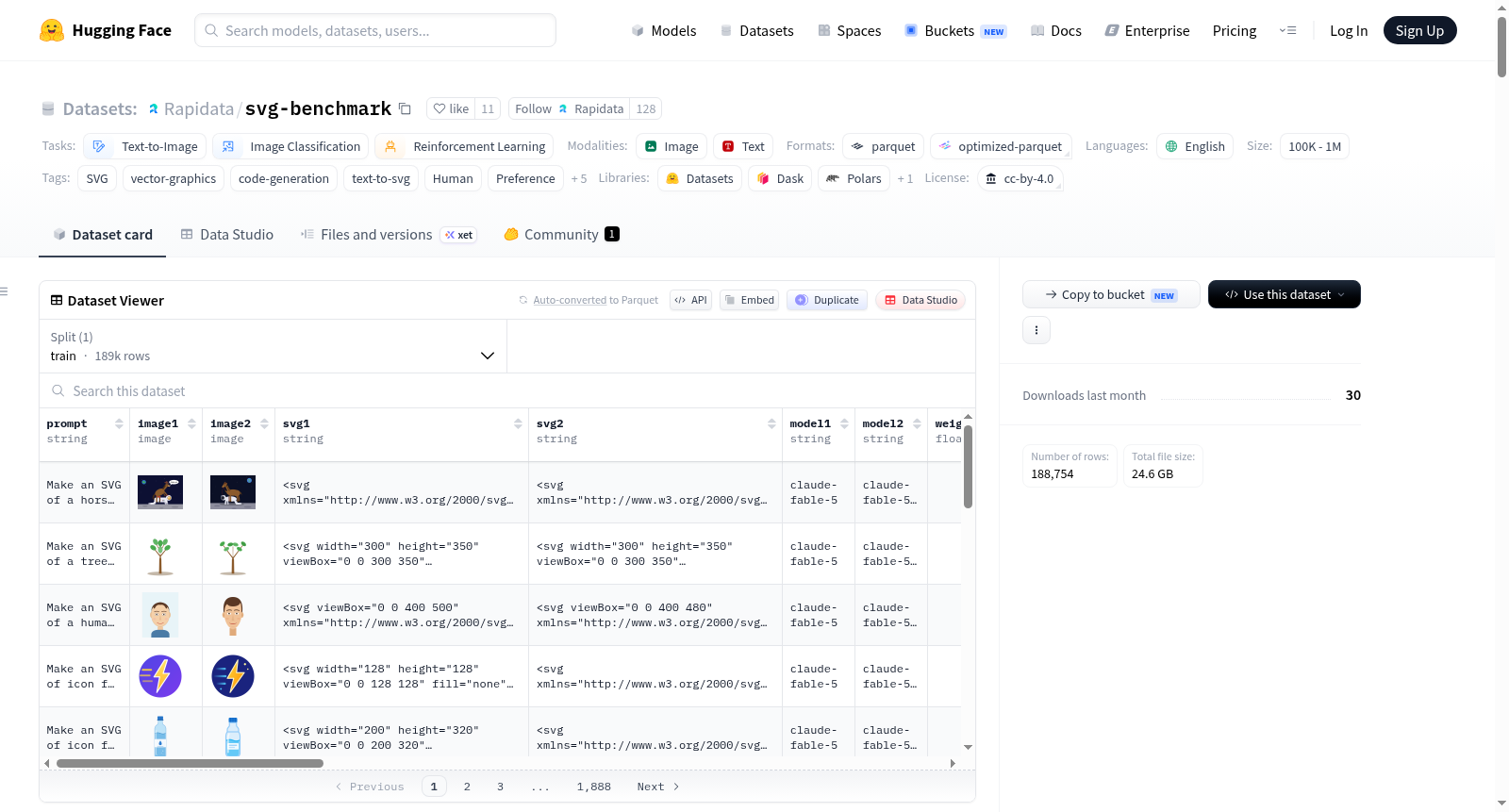Sort the model1 column
1509x812 pixels.
point(844,423)
